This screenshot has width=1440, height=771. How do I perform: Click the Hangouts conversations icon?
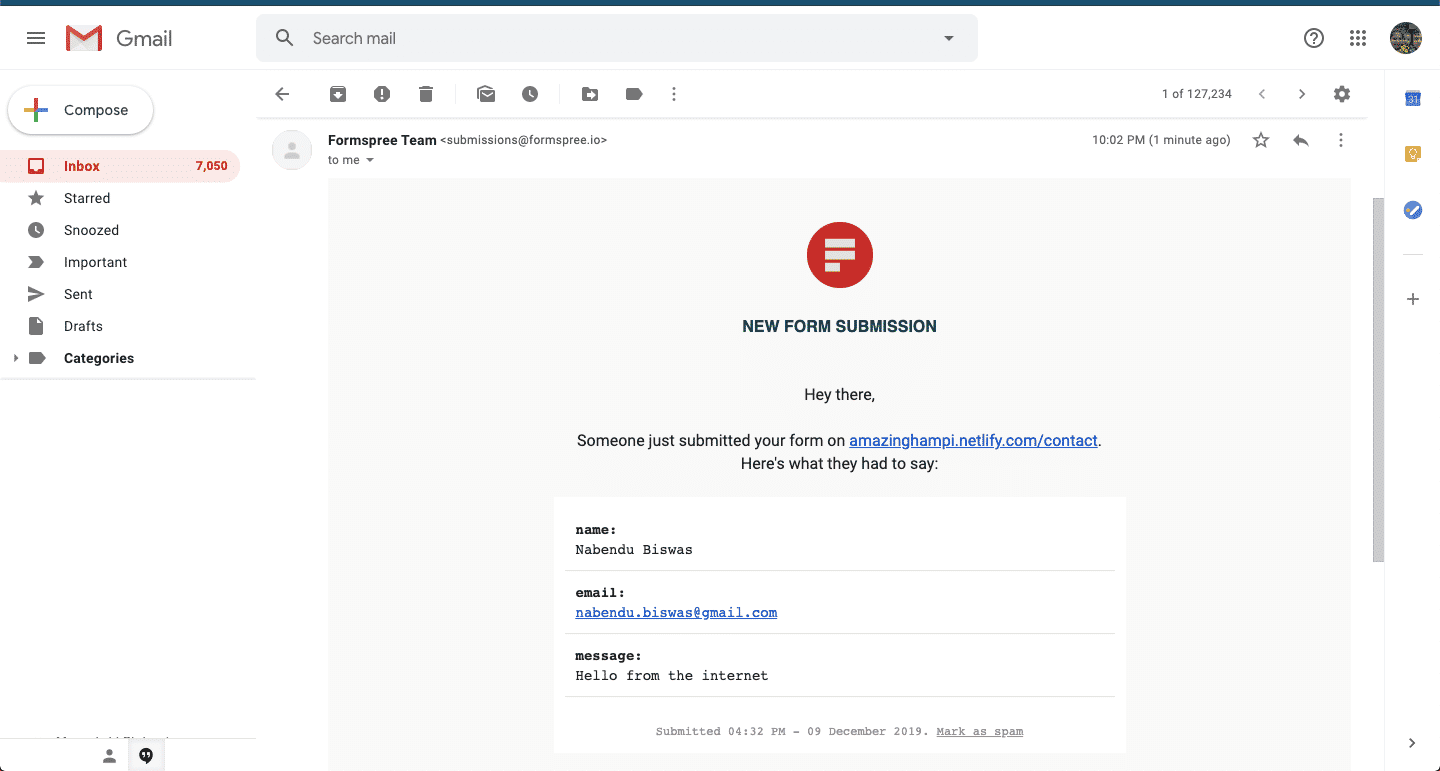[x=146, y=756]
